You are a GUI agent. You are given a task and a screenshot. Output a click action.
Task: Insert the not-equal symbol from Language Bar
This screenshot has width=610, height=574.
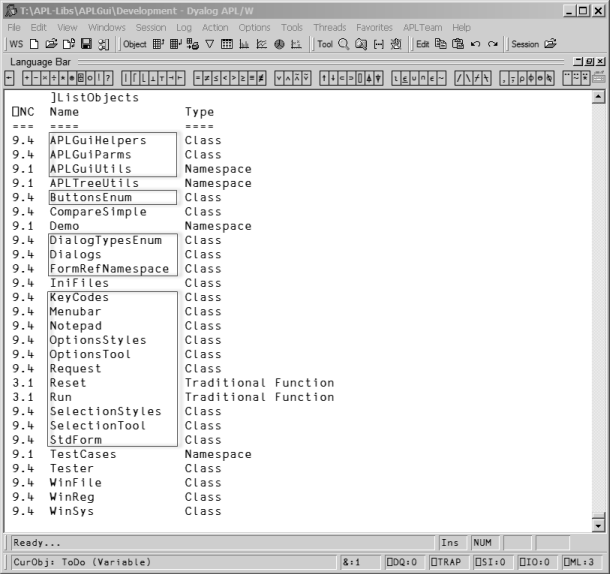pos(207,79)
